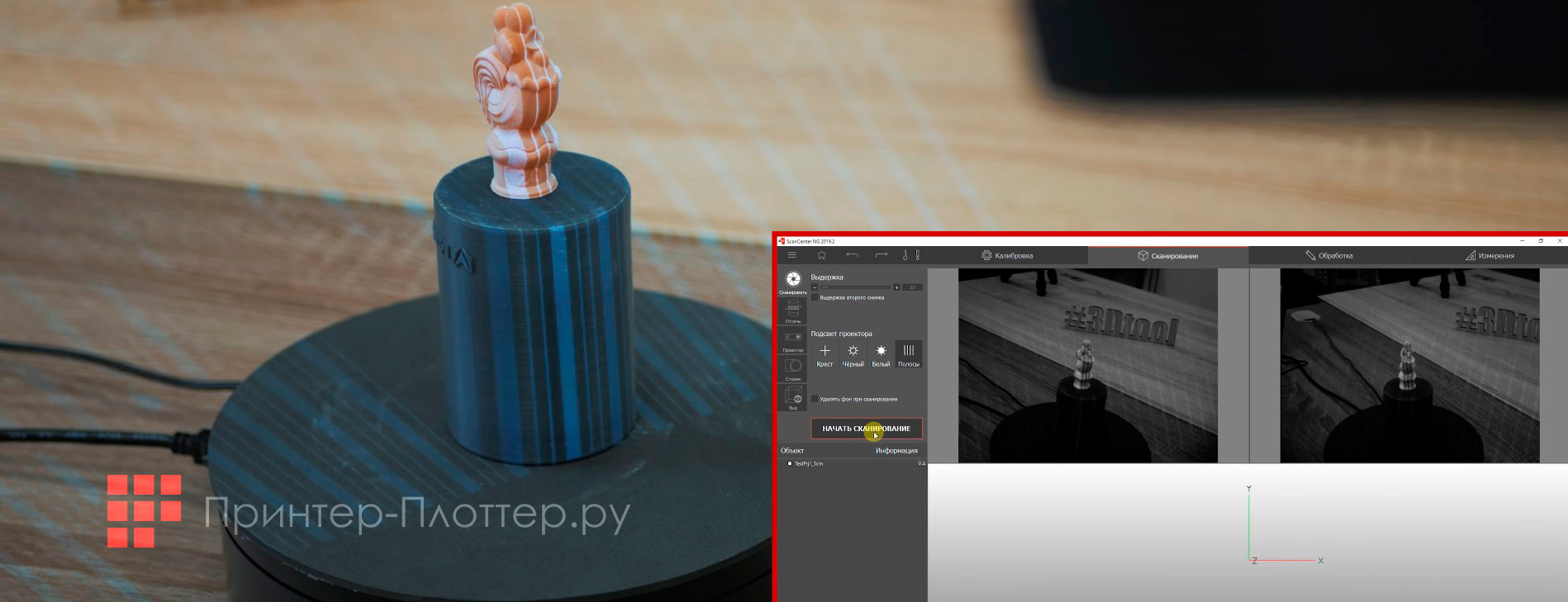Click the Начать сканирование button
The image size is (1568, 602).
click(866, 429)
